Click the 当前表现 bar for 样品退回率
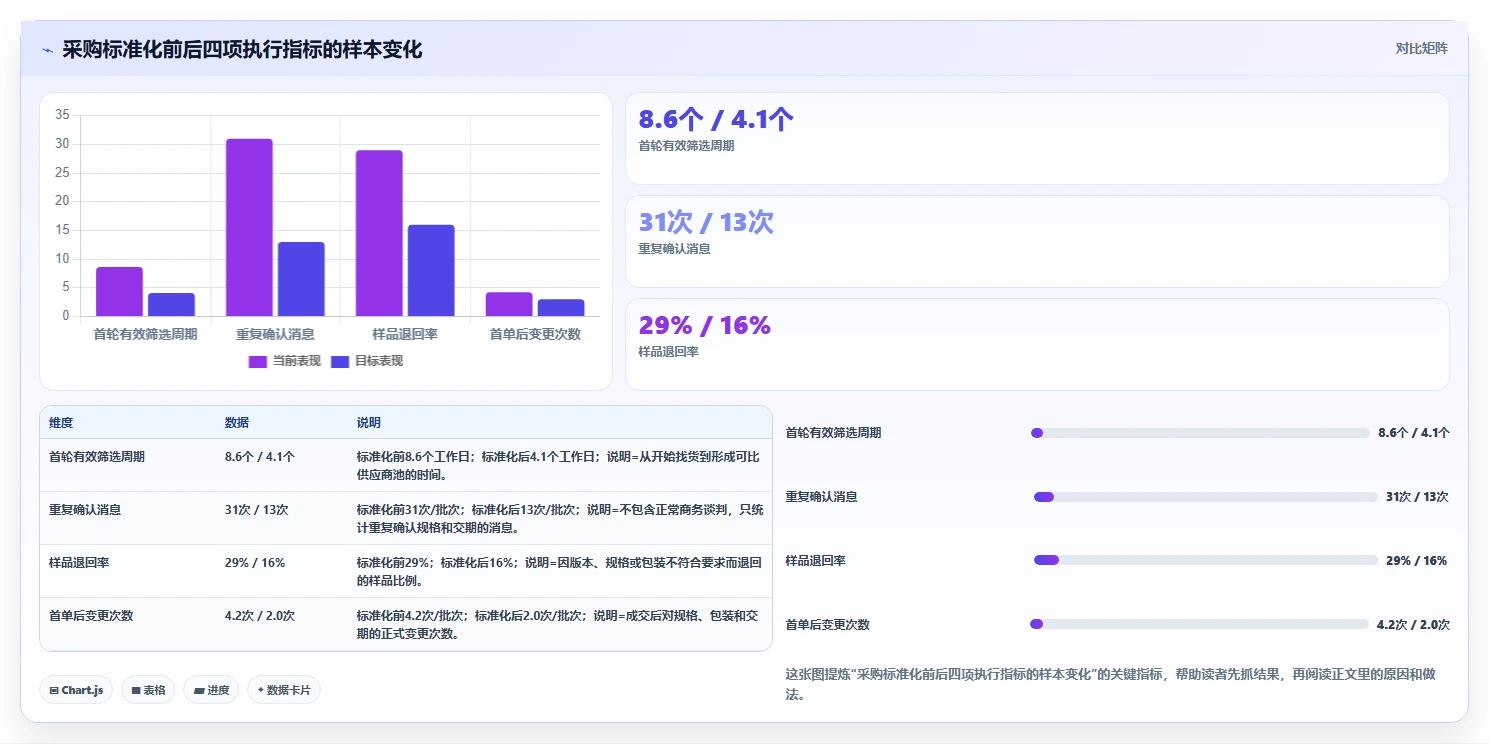1489x744 pixels. 379,233
